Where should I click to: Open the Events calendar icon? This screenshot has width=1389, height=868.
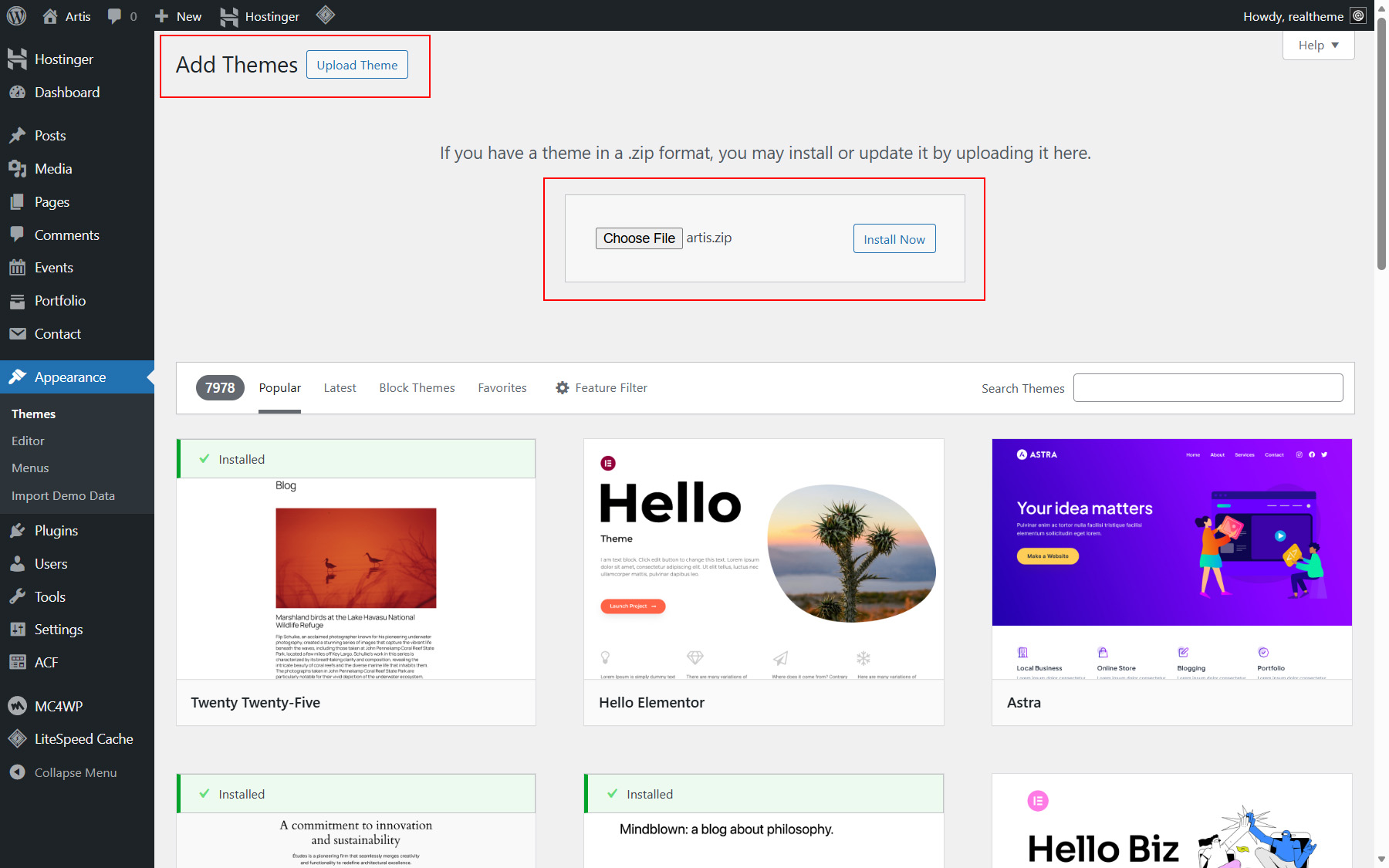pyautogui.click(x=17, y=268)
